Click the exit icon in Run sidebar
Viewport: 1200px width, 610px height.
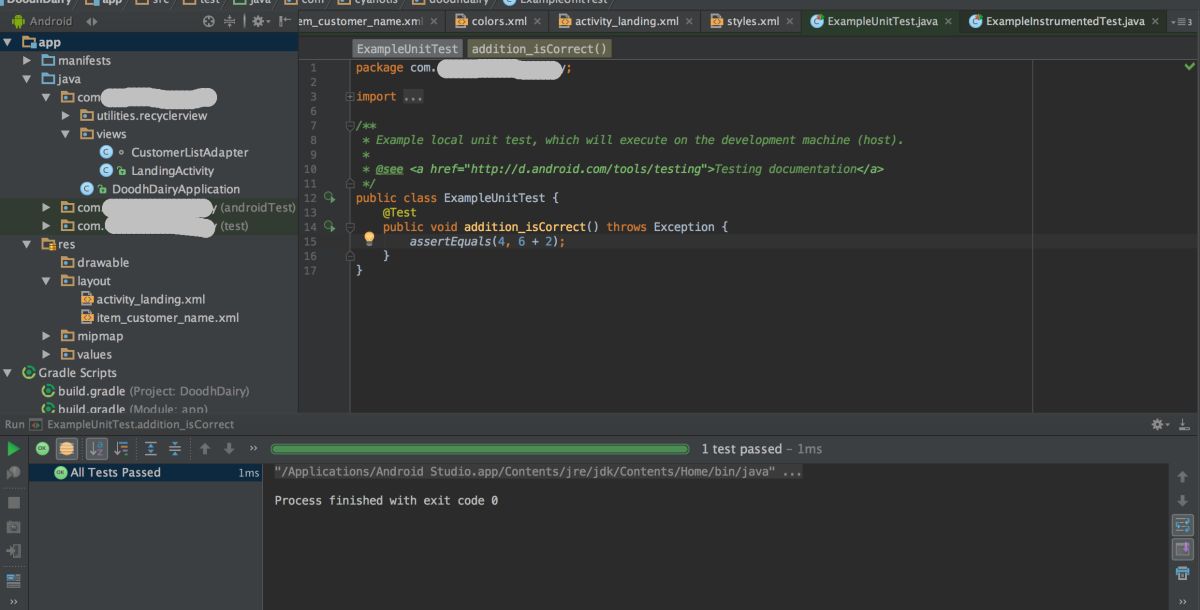pos(13,551)
